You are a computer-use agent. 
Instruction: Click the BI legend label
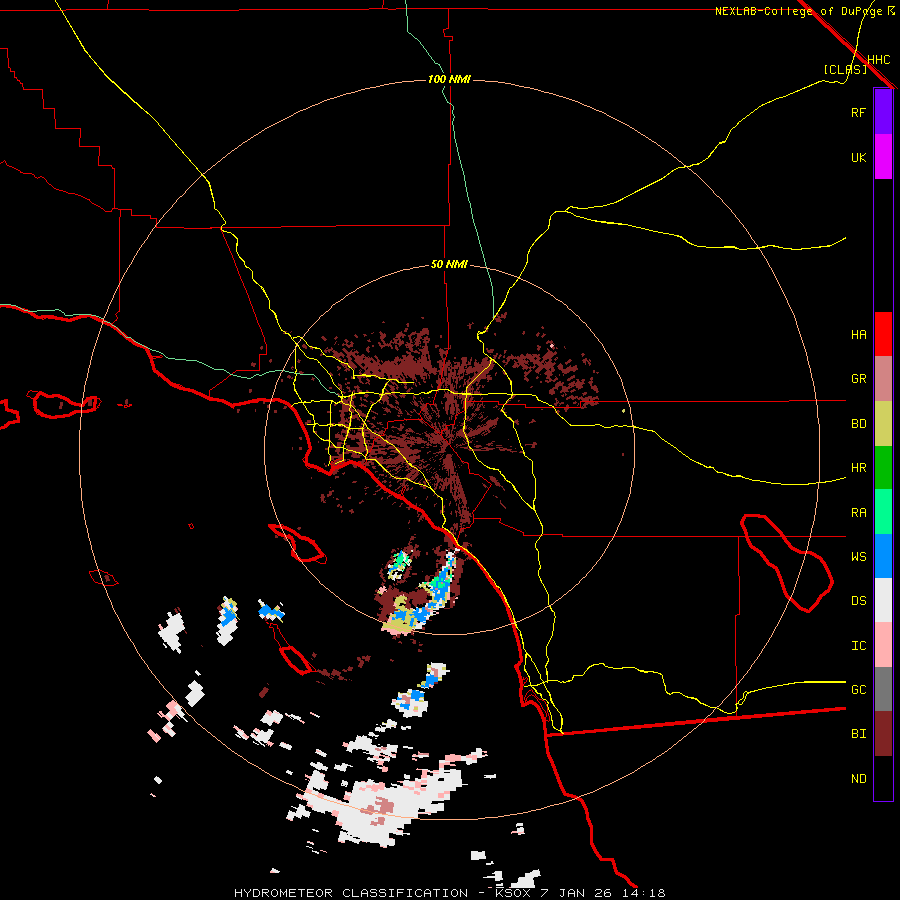tap(858, 734)
